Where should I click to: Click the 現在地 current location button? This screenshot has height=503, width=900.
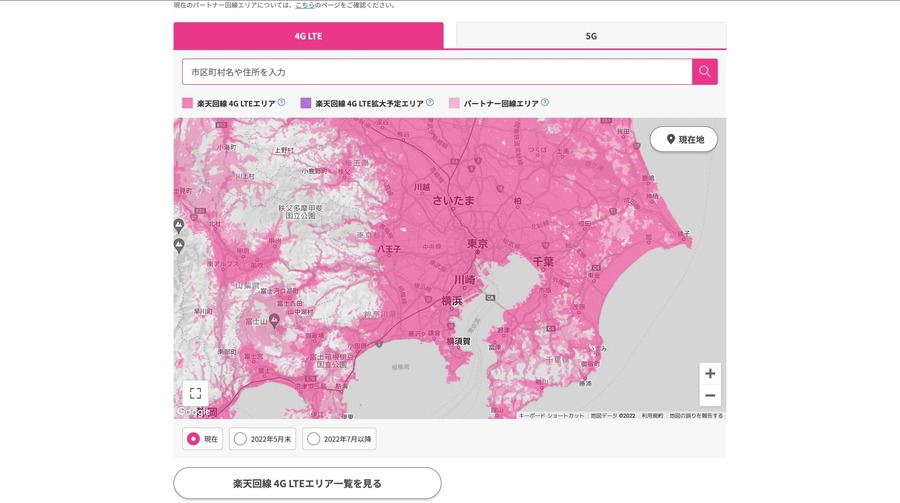(x=684, y=139)
